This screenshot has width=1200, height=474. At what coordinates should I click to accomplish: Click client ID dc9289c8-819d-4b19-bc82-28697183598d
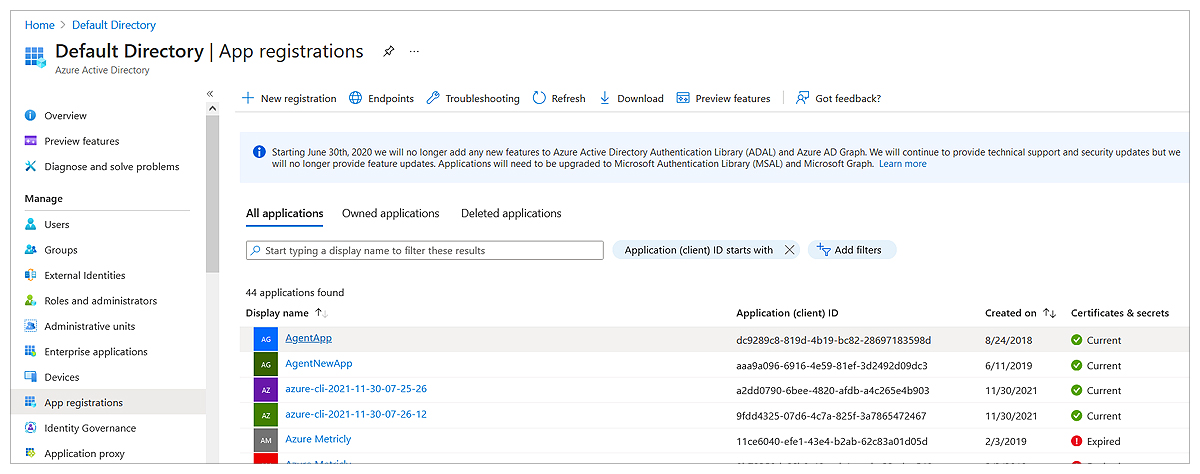(833, 340)
